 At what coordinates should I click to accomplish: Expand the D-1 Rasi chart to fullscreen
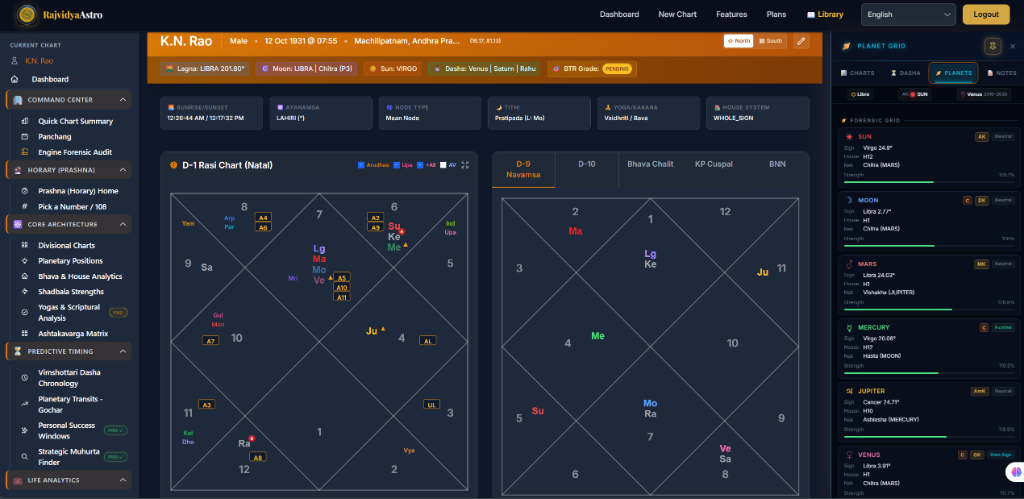pos(465,165)
